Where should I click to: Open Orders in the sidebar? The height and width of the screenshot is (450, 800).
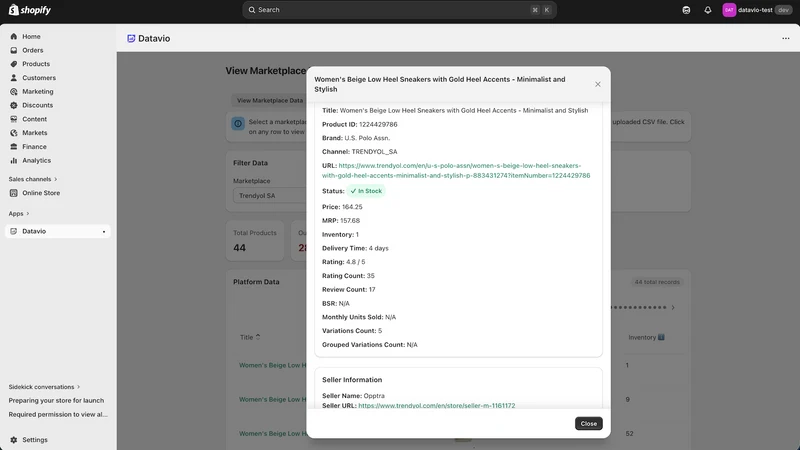(33, 50)
